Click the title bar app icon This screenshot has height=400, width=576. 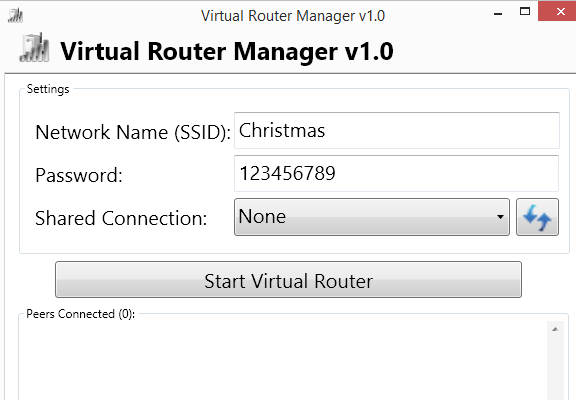coord(15,16)
